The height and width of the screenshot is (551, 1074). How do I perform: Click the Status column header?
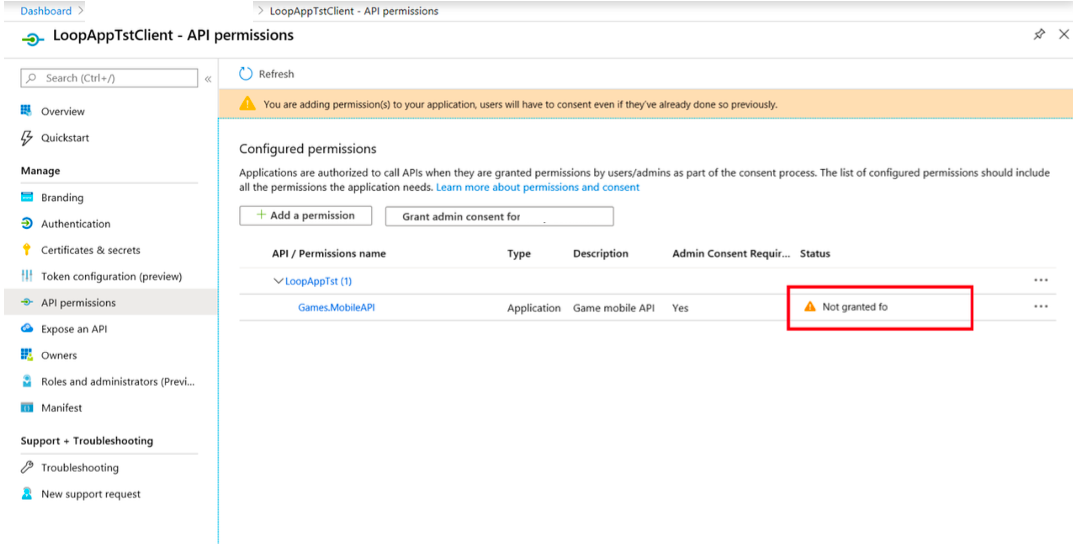coord(815,254)
